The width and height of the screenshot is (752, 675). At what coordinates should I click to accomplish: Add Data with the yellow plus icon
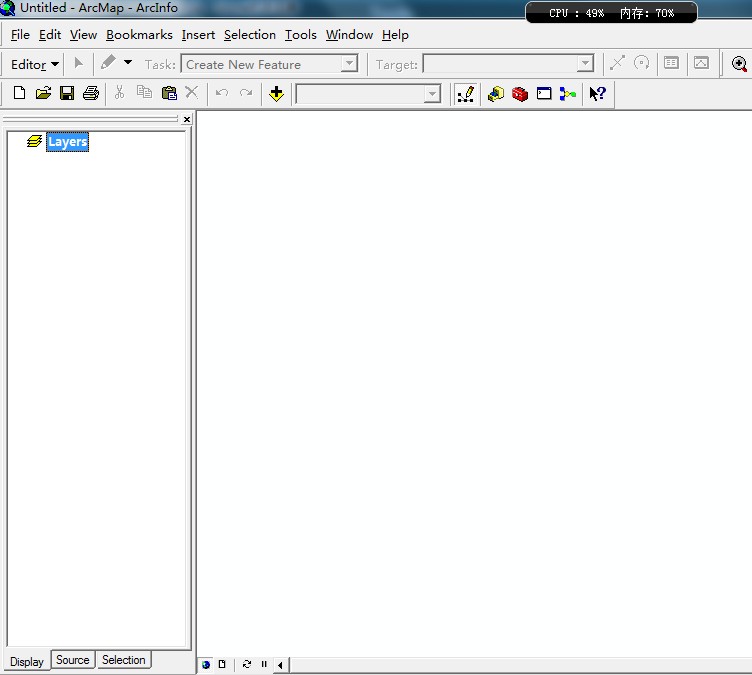(276, 93)
